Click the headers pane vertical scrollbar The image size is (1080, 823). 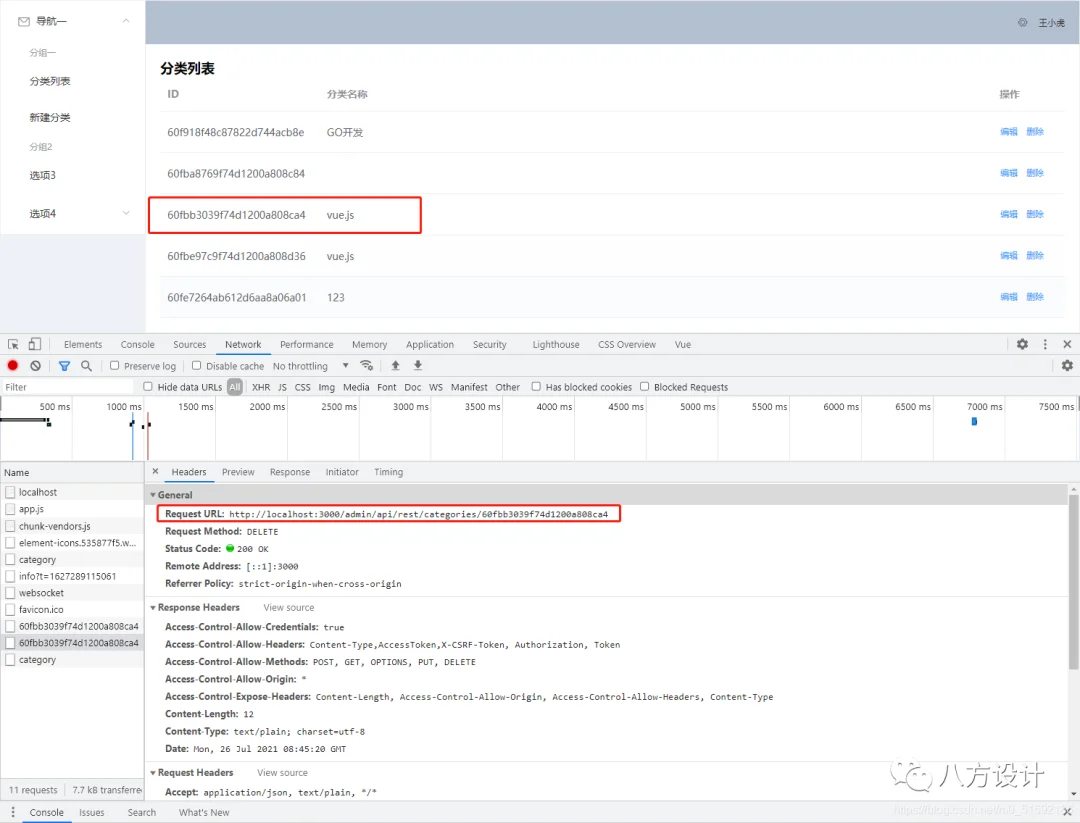[1073, 580]
